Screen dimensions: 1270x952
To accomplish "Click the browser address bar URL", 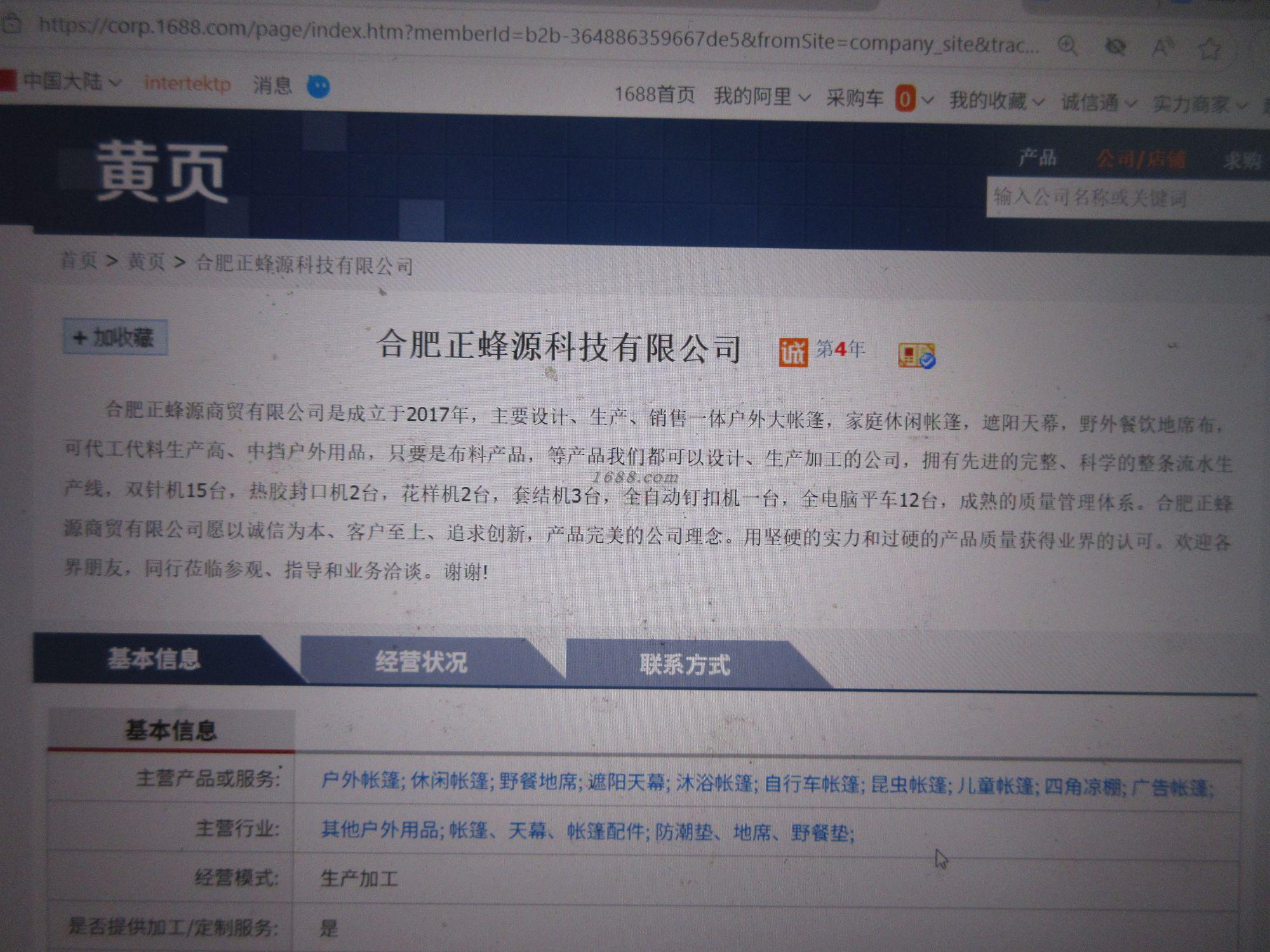I will click(x=538, y=36).
